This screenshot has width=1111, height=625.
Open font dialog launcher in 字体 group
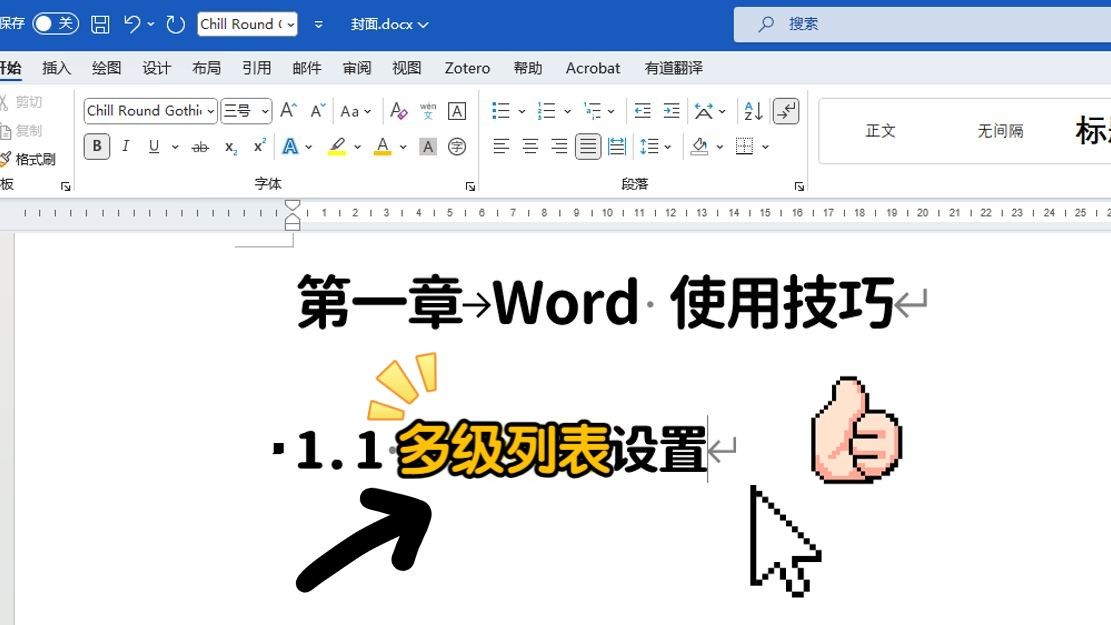point(470,186)
